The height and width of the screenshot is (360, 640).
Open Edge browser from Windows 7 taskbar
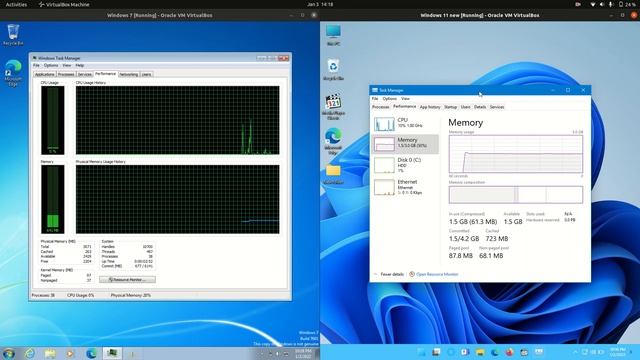coord(91,353)
